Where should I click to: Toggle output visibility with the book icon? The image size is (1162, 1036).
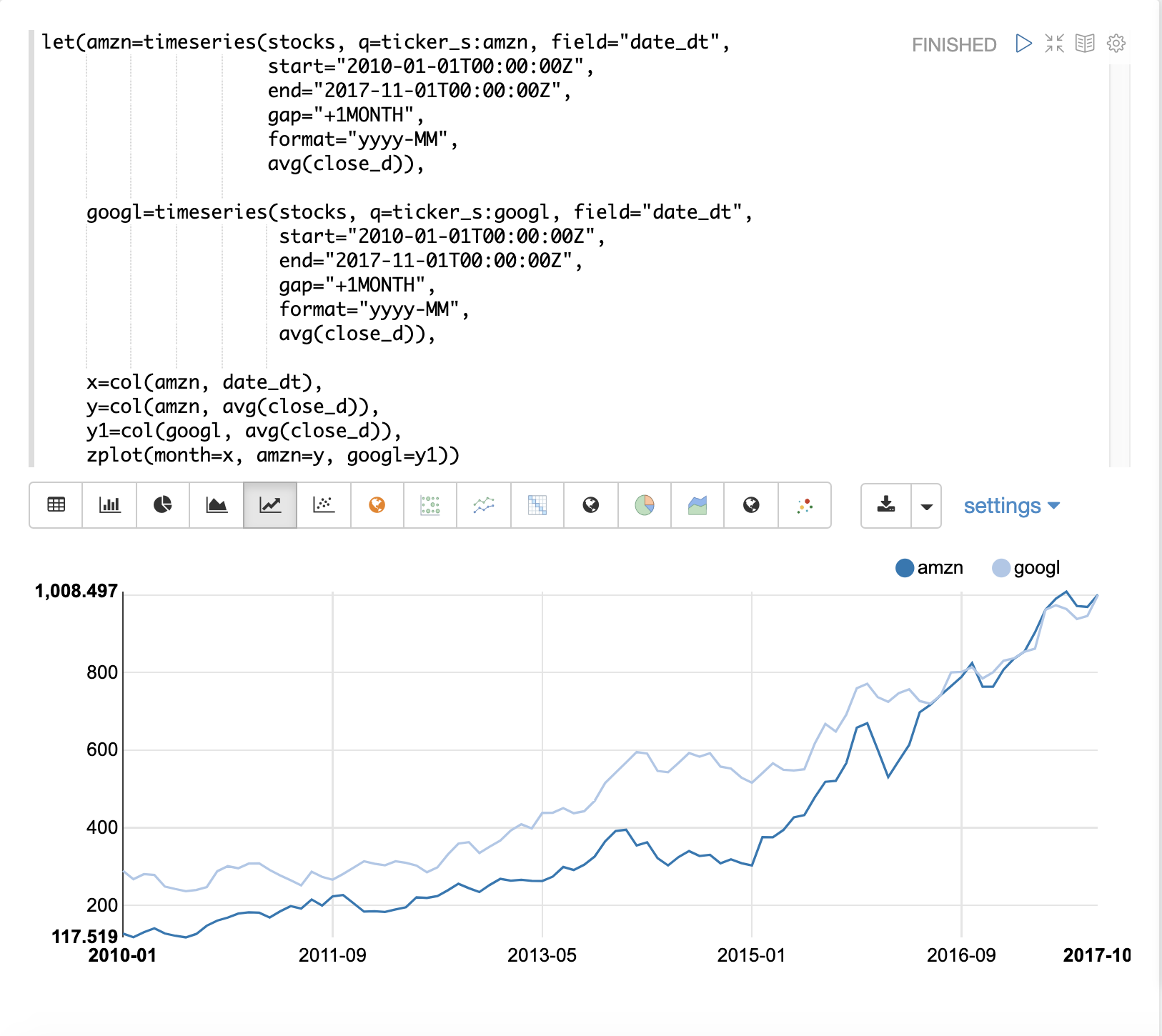pyautogui.click(x=1085, y=44)
